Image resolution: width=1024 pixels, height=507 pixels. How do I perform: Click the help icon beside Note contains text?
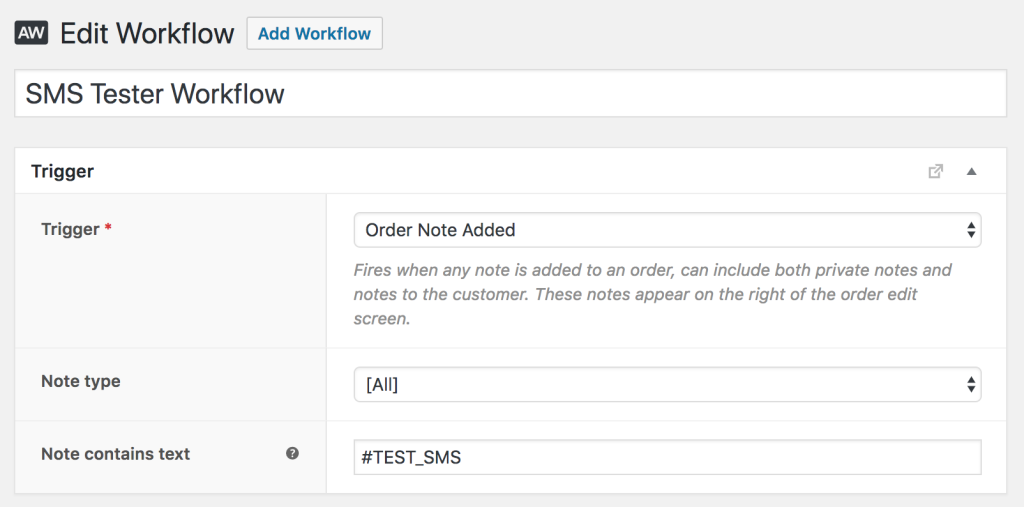coord(292,453)
